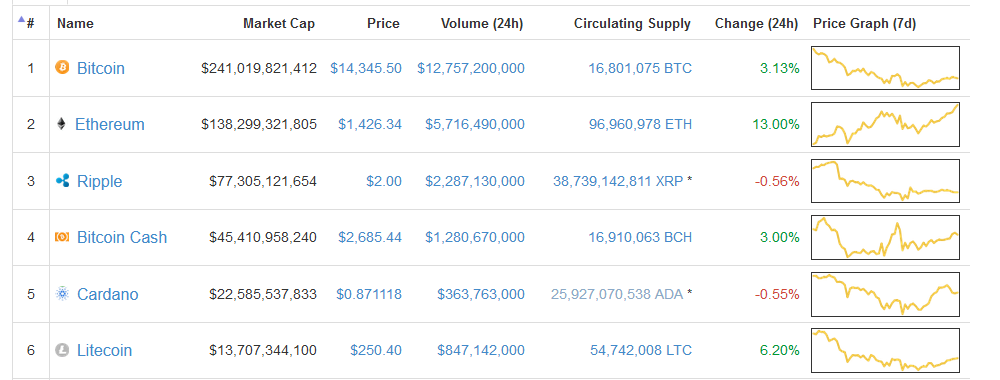Sort table by Change (24h) header
The width and height of the screenshot is (1000, 380).
point(756,24)
